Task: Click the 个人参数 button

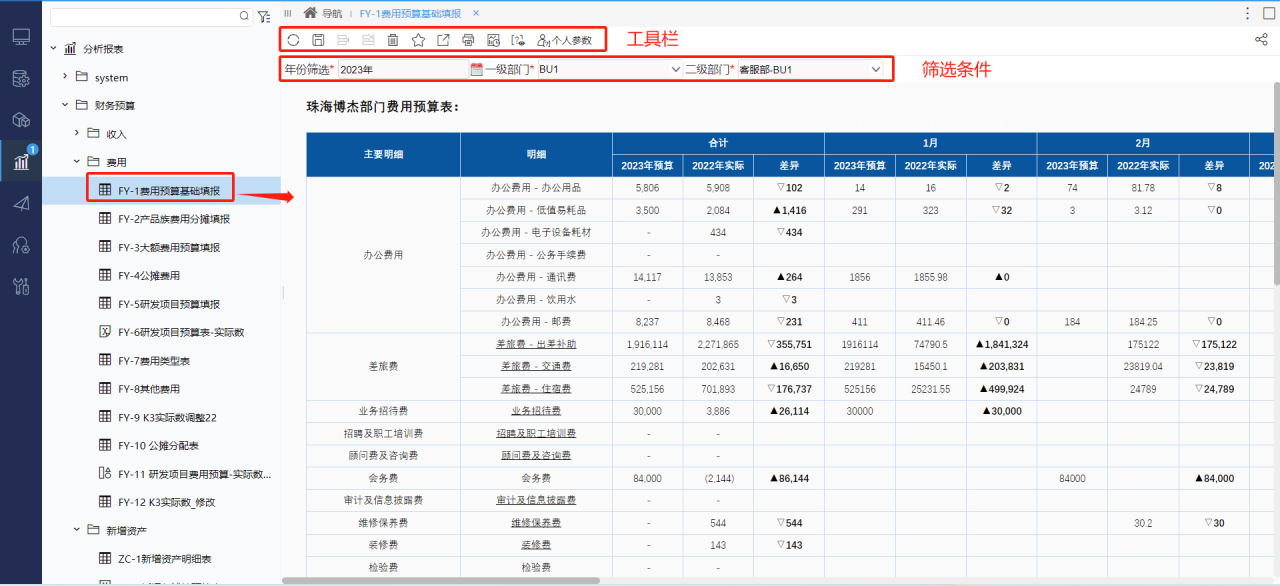Action: [x=565, y=41]
